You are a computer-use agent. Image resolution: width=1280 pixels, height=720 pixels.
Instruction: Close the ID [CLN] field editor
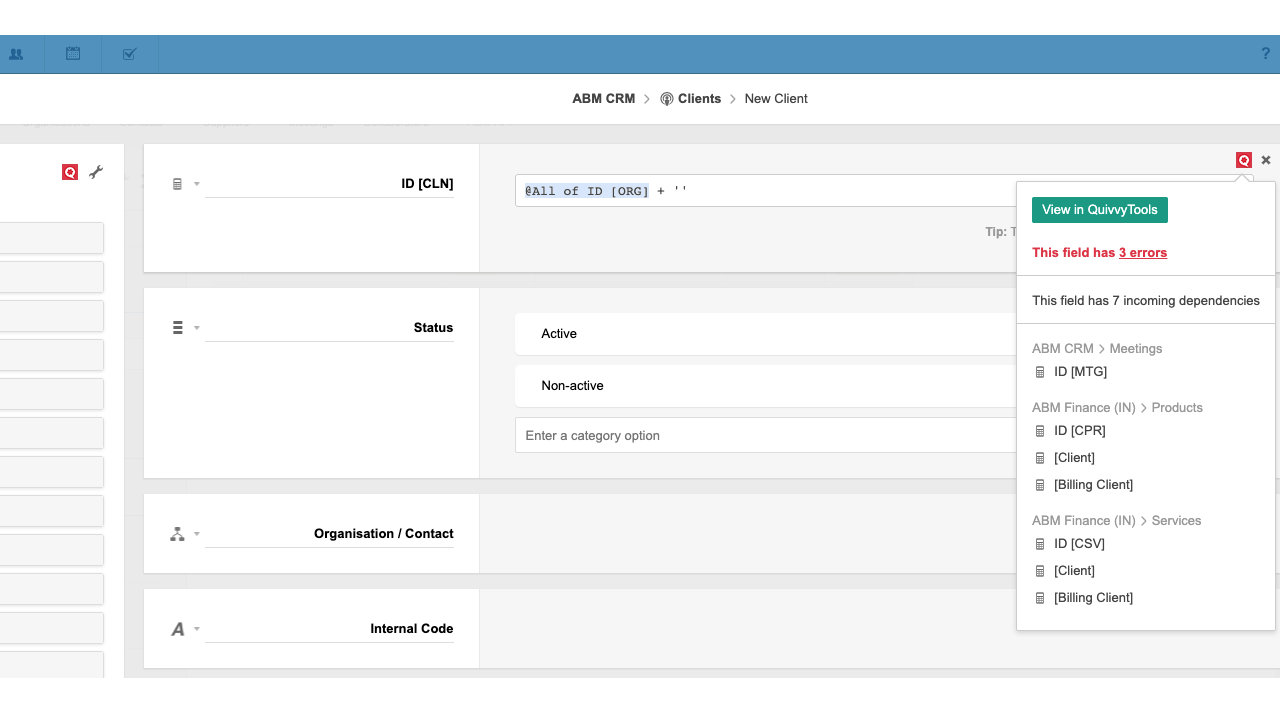(1266, 160)
